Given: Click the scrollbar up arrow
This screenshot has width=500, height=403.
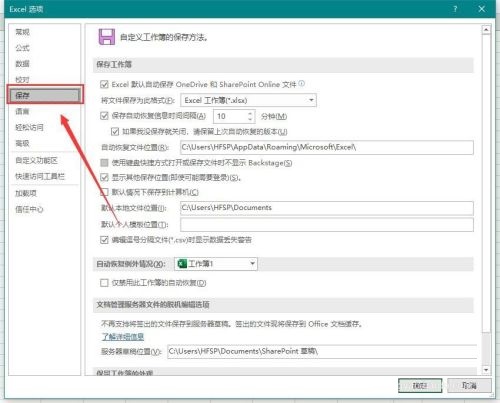Looking at the screenshot, I should pos(486,30).
